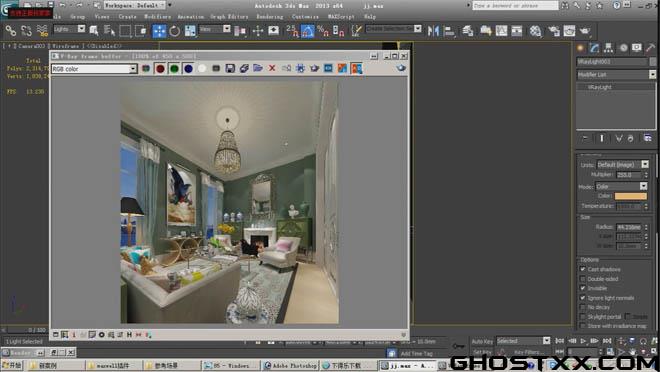Open the Units Default (image) dropdown

pos(622,165)
